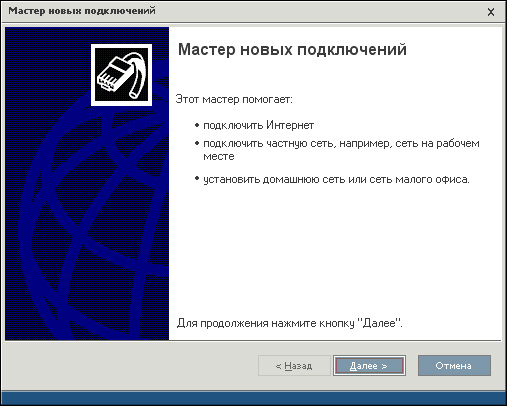The width and height of the screenshot is (507, 406).
Task: Close the wizard with the X icon
Action: tap(491, 12)
